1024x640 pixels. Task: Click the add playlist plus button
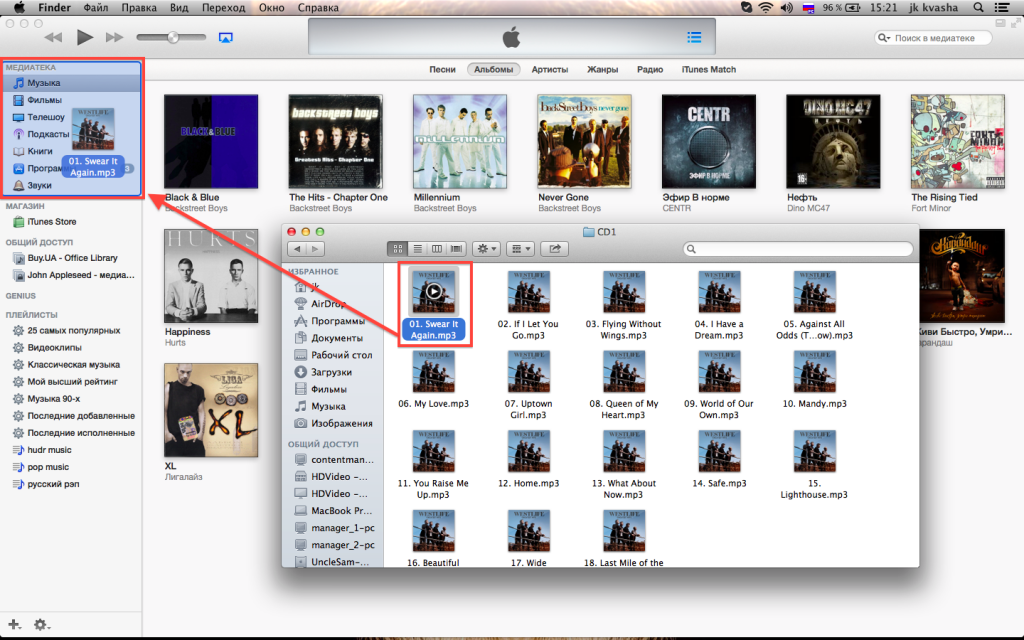pyautogui.click(x=14, y=625)
